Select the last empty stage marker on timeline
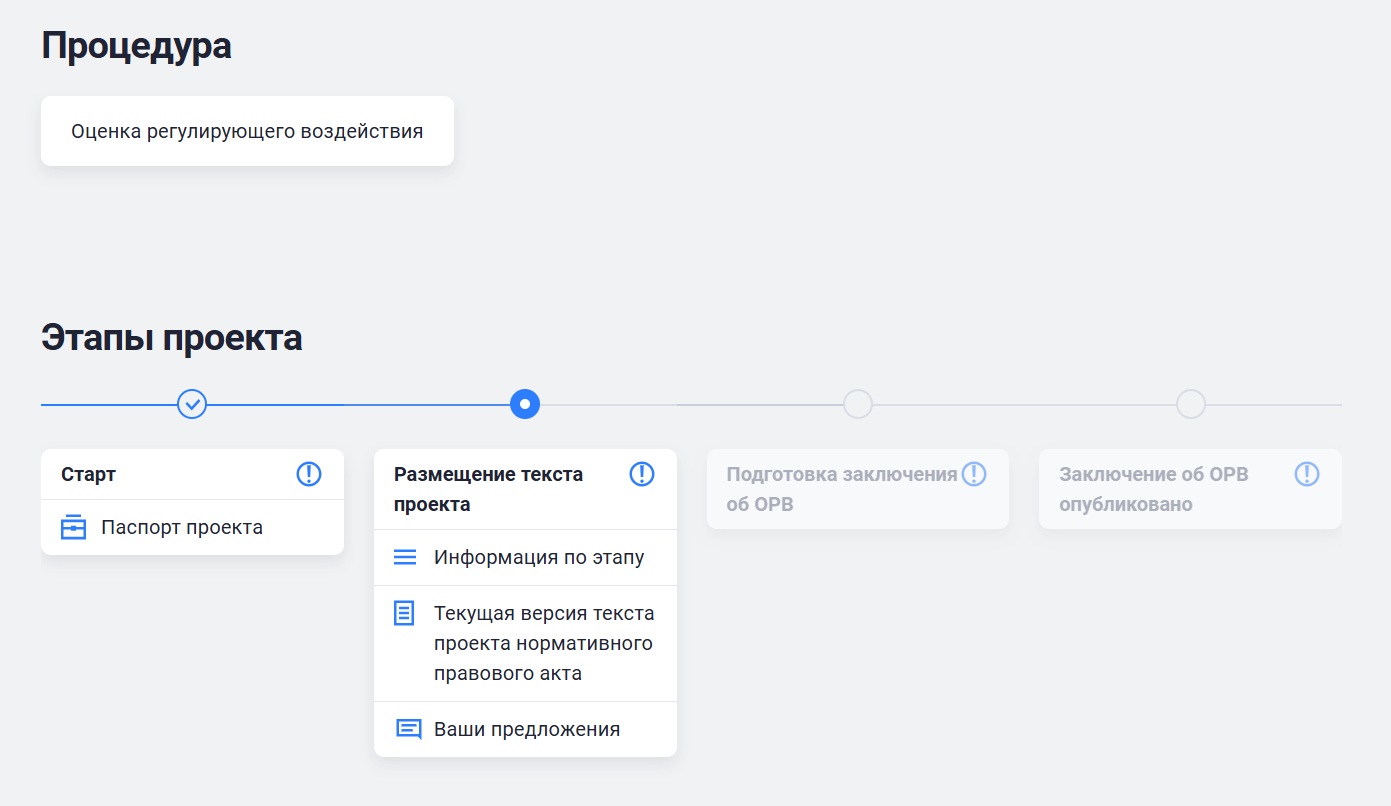The image size is (1391, 806). pos(1191,404)
